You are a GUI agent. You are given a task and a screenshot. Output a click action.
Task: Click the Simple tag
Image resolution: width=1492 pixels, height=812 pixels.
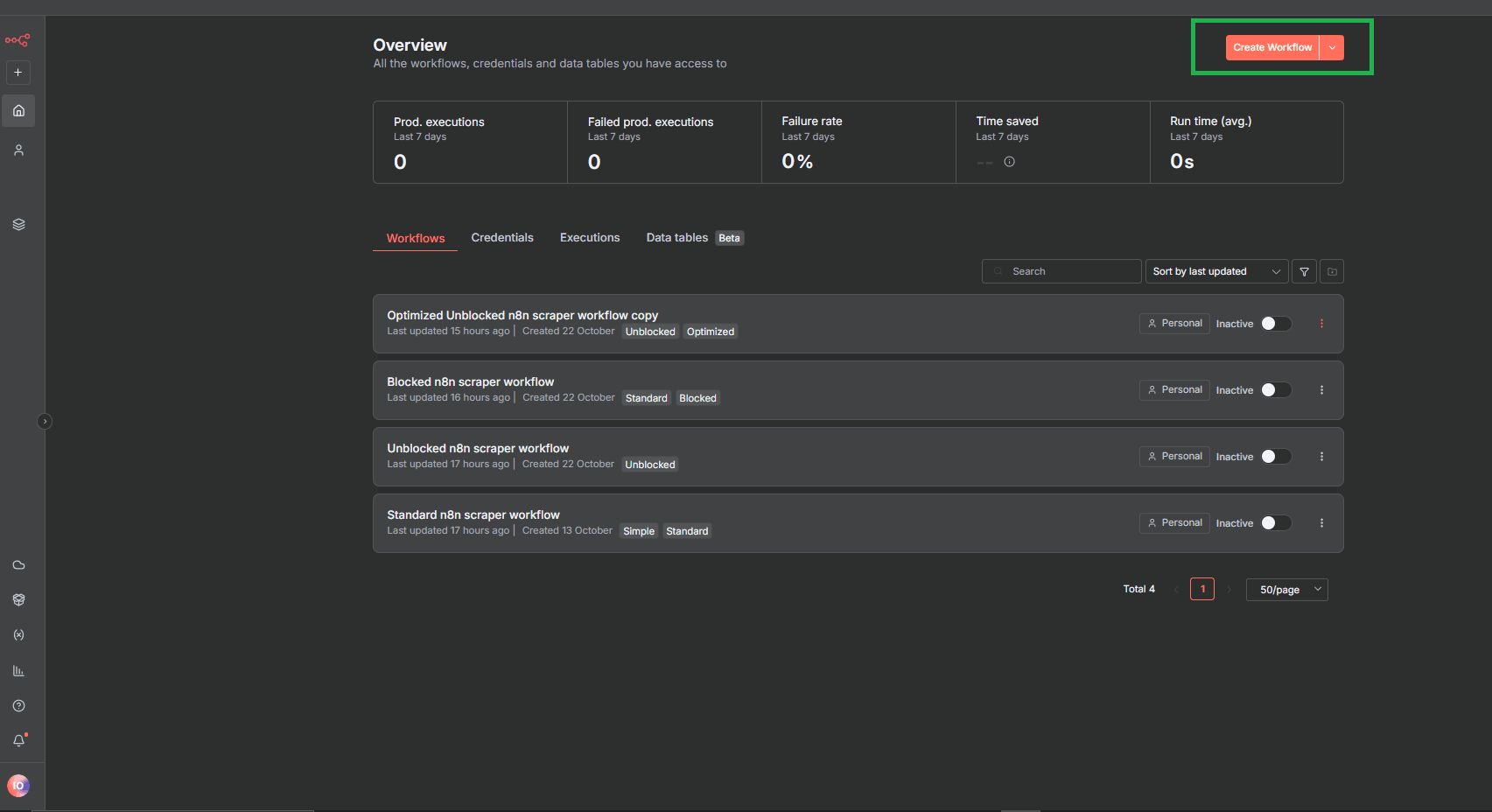(x=639, y=531)
